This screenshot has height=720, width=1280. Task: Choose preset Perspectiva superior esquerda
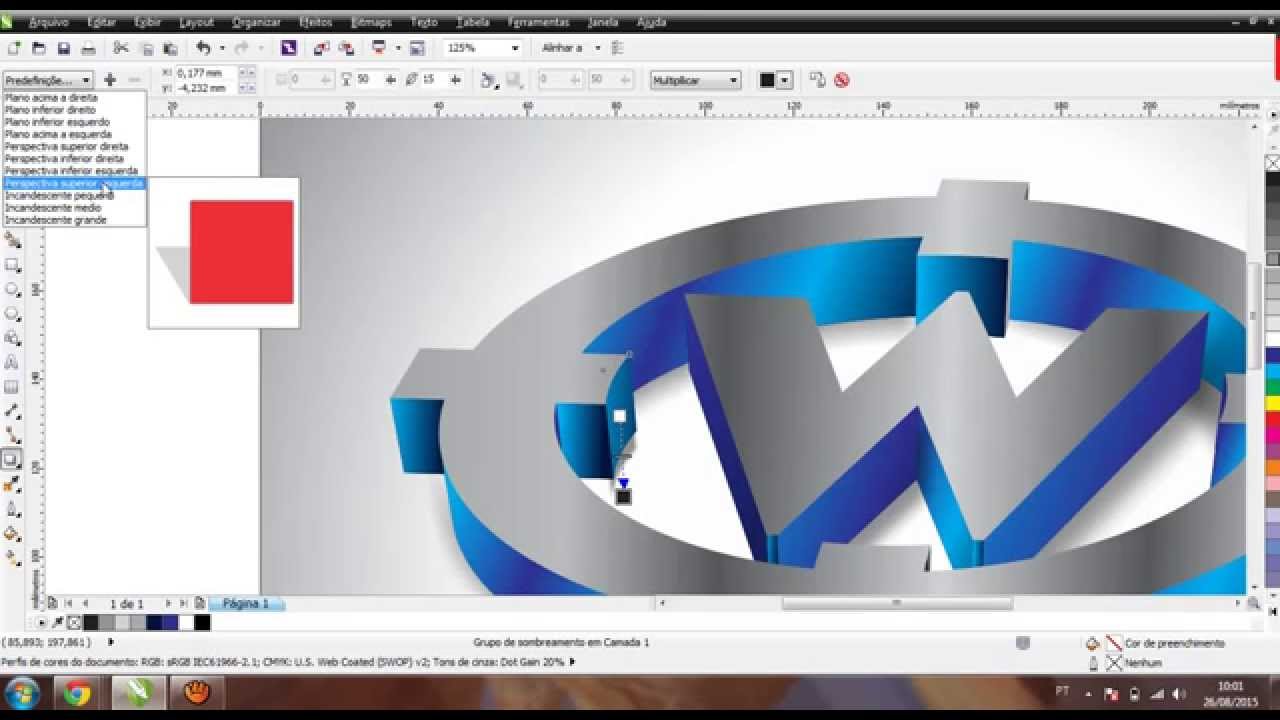coord(75,183)
